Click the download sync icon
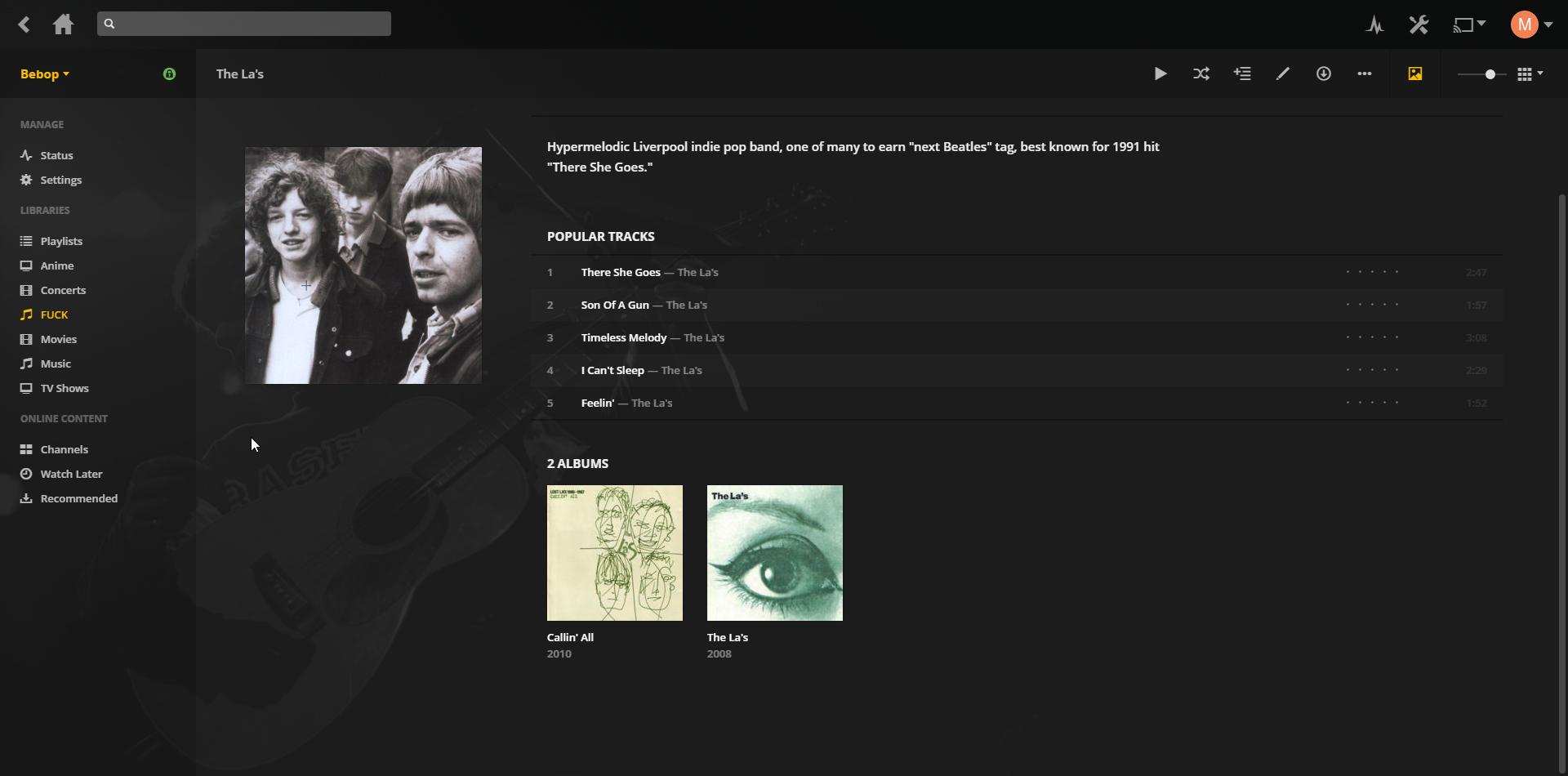The width and height of the screenshot is (1568, 776). tap(1324, 74)
